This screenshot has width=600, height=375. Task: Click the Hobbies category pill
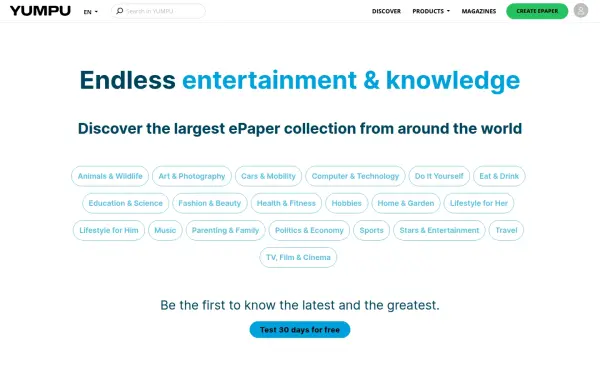(346, 203)
